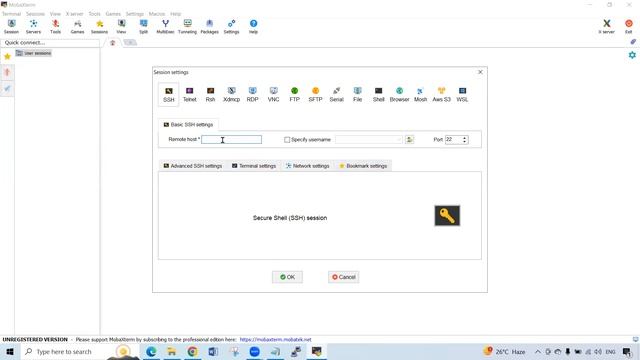The width and height of the screenshot is (640, 360).
Task: Select the Basic SSH settings tab
Action: tap(188, 124)
